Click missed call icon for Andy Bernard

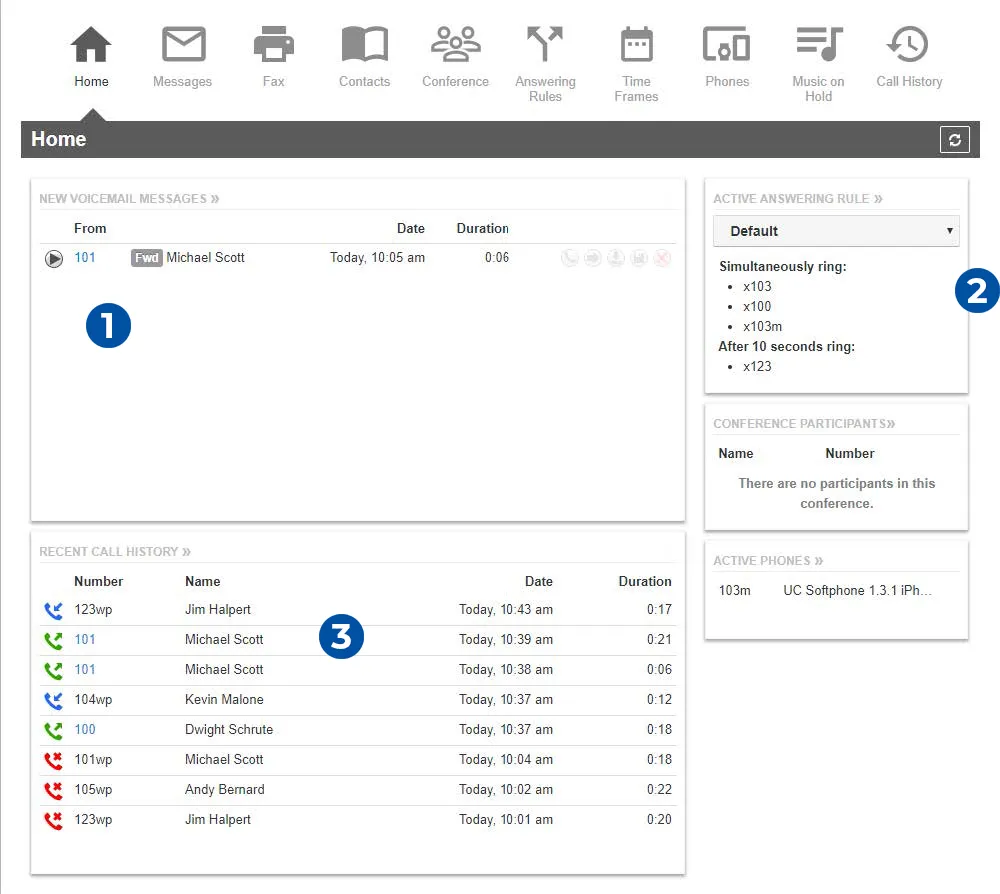[54, 790]
